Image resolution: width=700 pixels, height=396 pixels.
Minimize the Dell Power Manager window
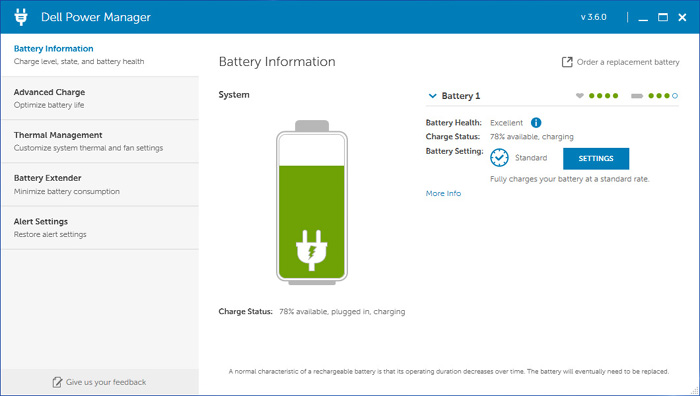[643, 17]
